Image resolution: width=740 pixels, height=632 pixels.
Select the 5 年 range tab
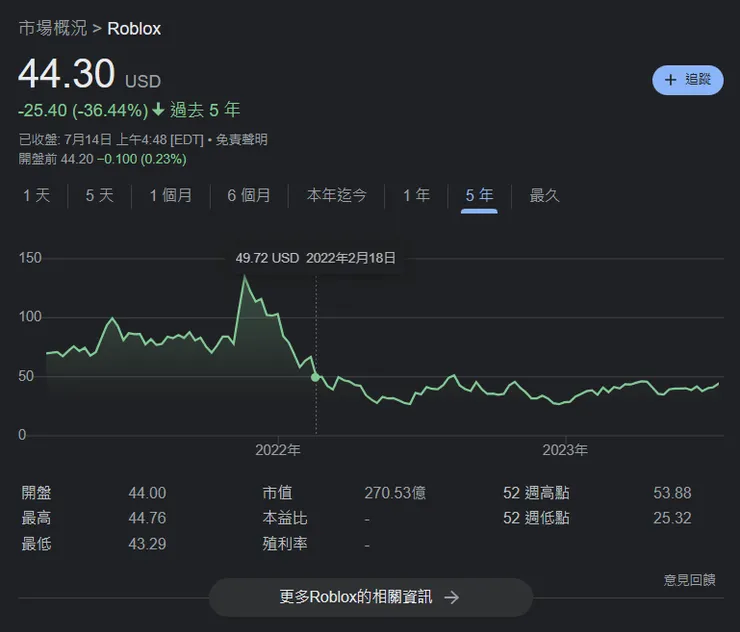click(x=479, y=195)
